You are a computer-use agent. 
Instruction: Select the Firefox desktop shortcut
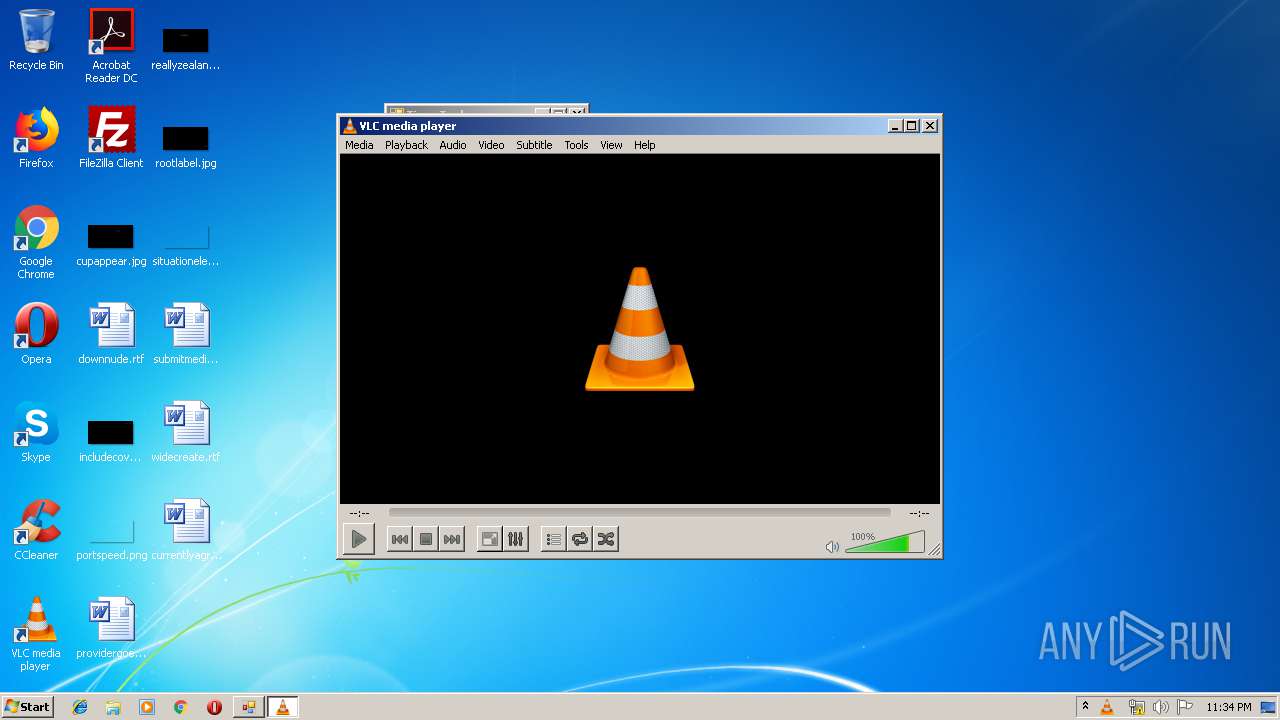pyautogui.click(x=36, y=138)
